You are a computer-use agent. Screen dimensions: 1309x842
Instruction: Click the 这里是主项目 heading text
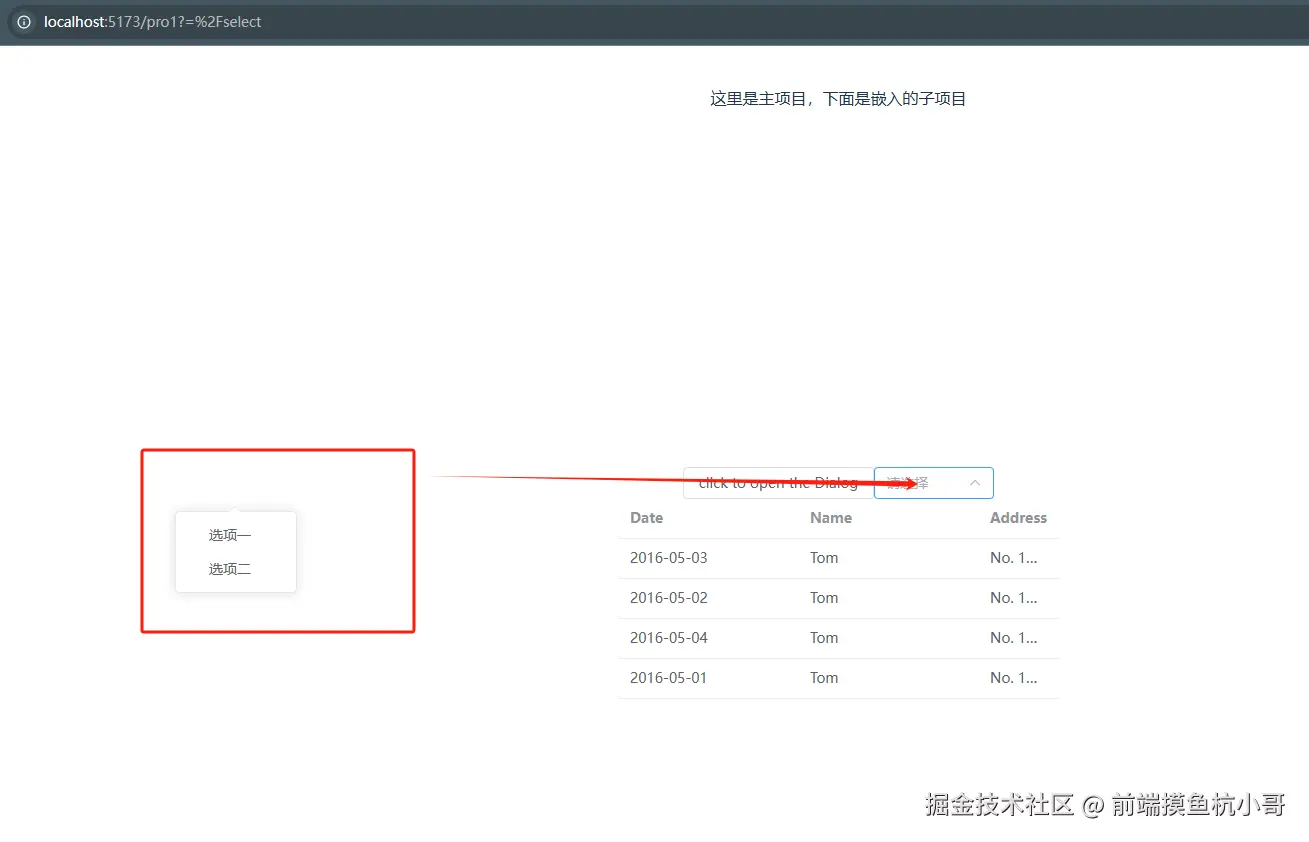point(838,99)
